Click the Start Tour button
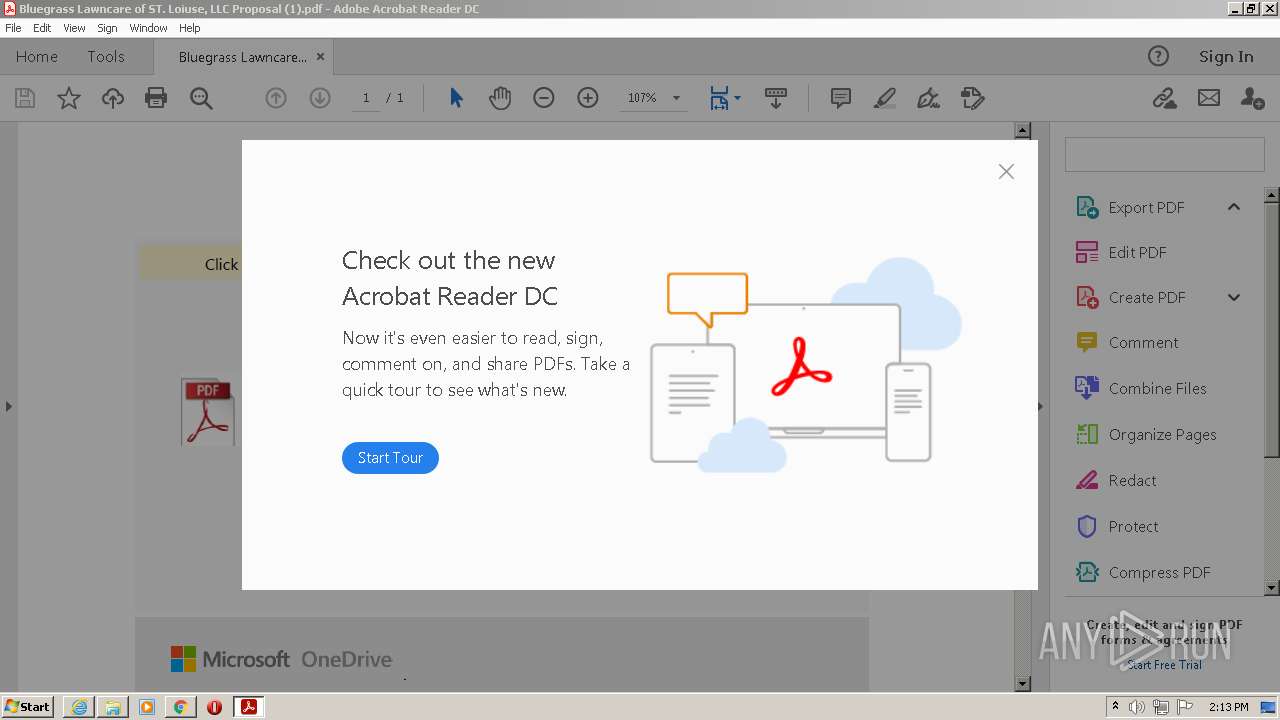 (390, 458)
